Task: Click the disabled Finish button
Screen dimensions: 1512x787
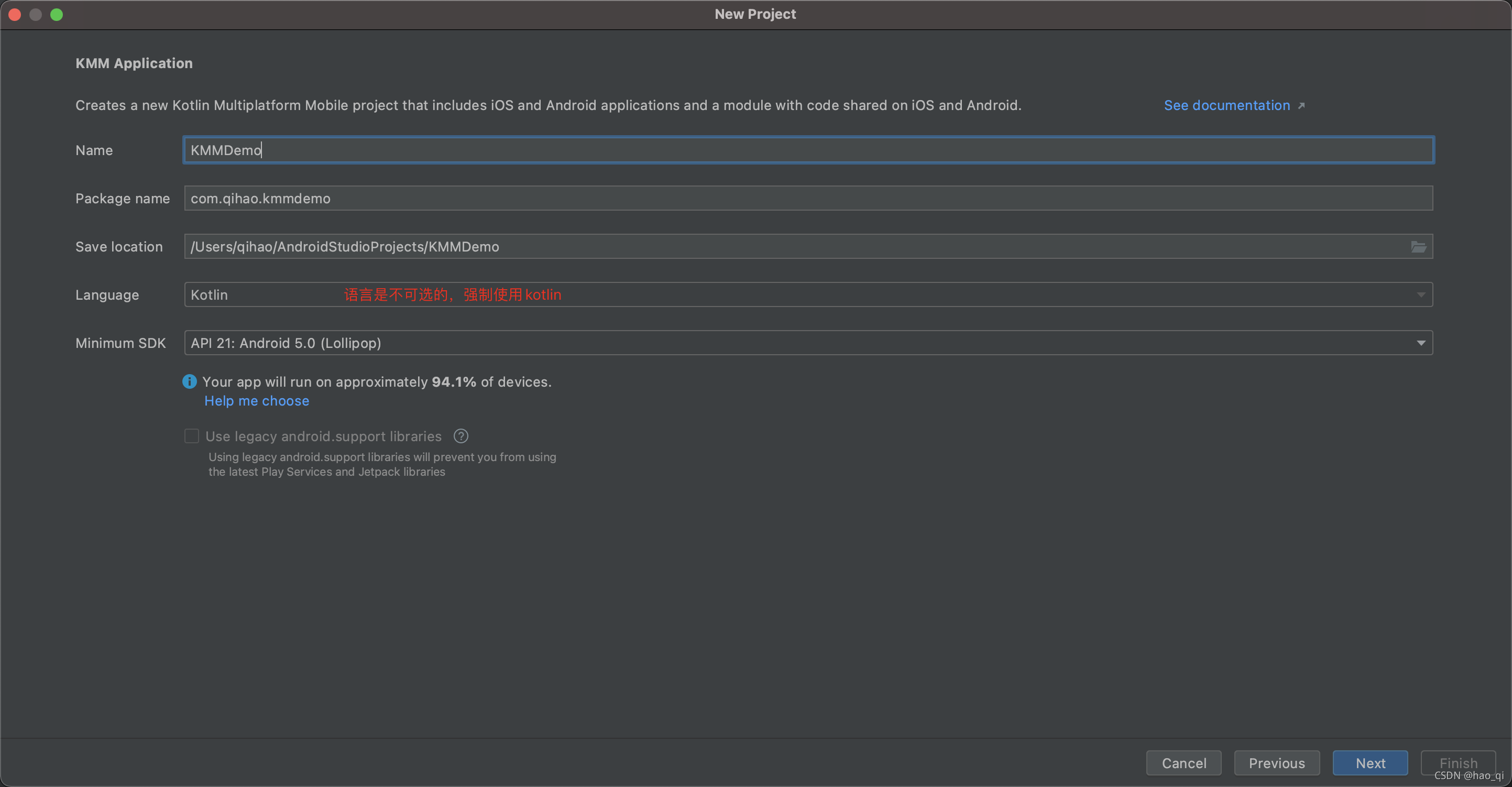Action: 1458,762
